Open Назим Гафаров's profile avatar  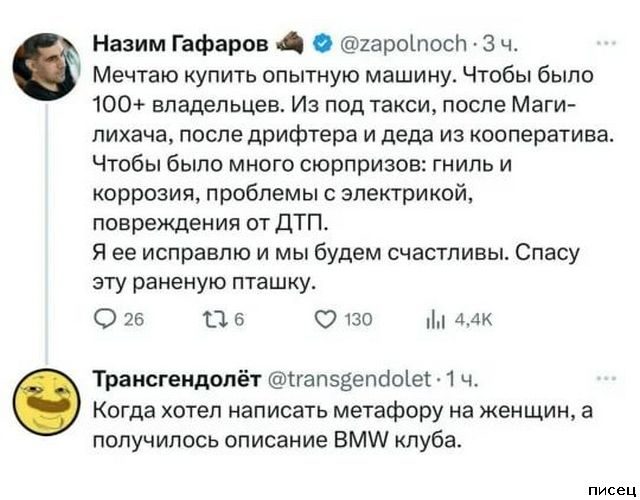(47, 65)
